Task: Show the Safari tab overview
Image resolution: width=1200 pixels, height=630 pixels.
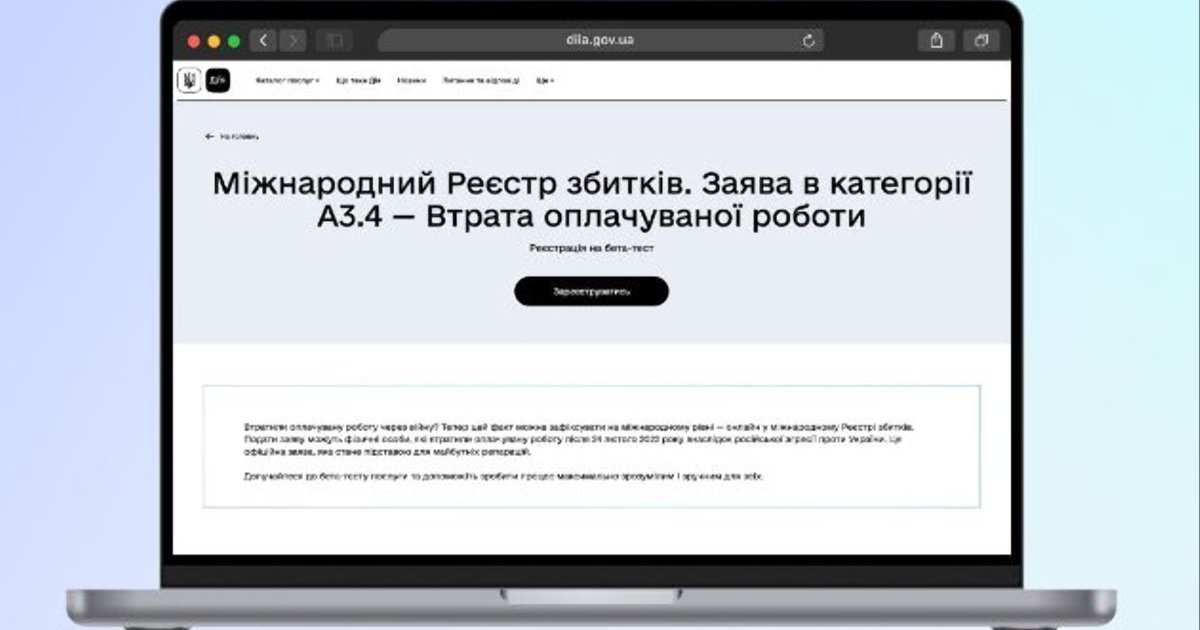Action: (x=981, y=41)
